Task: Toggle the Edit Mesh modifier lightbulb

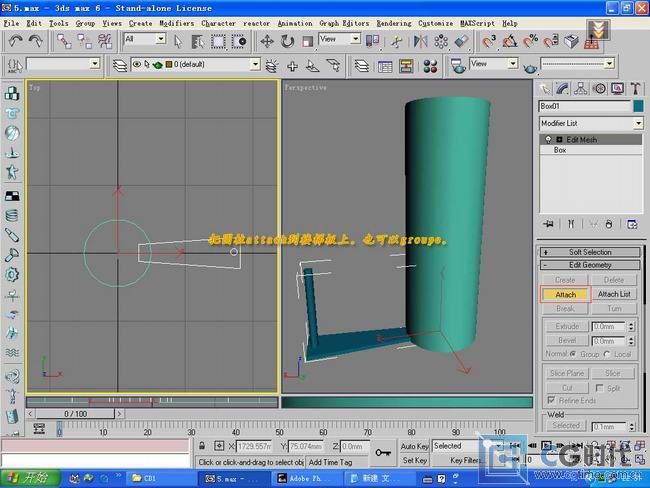Action: click(548, 139)
